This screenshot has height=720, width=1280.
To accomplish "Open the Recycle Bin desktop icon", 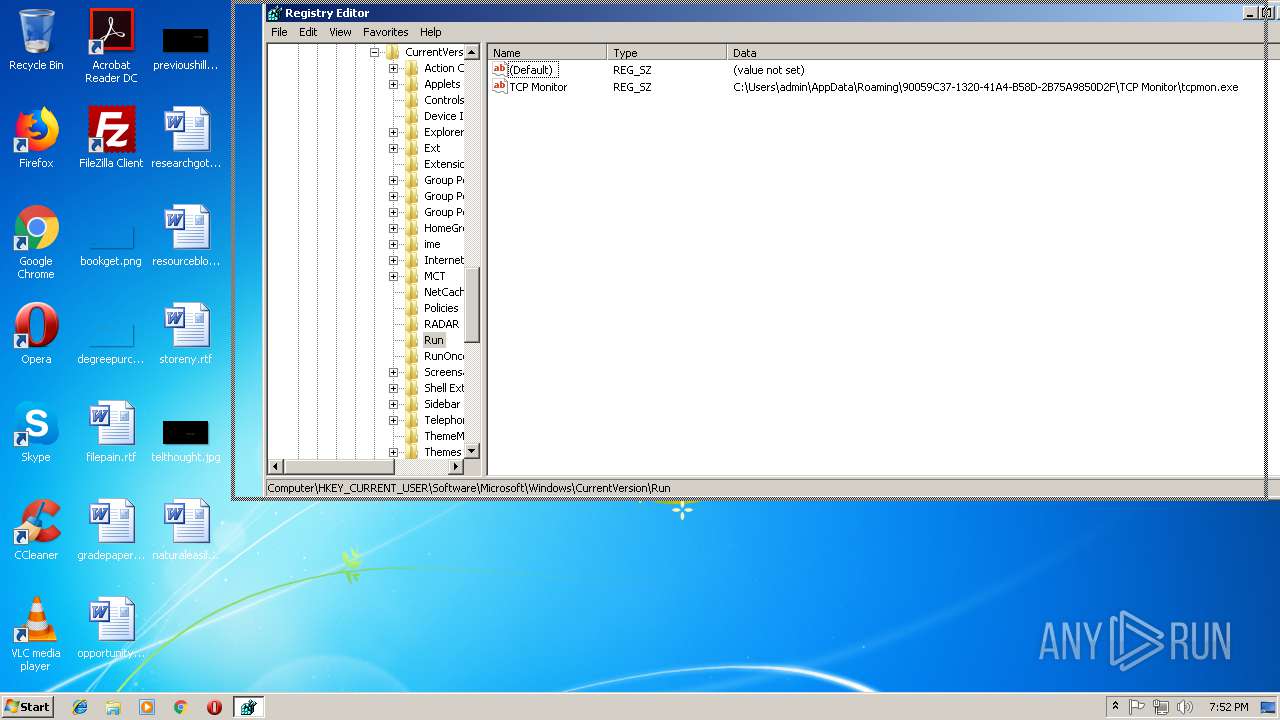I will tap(36, 41).
